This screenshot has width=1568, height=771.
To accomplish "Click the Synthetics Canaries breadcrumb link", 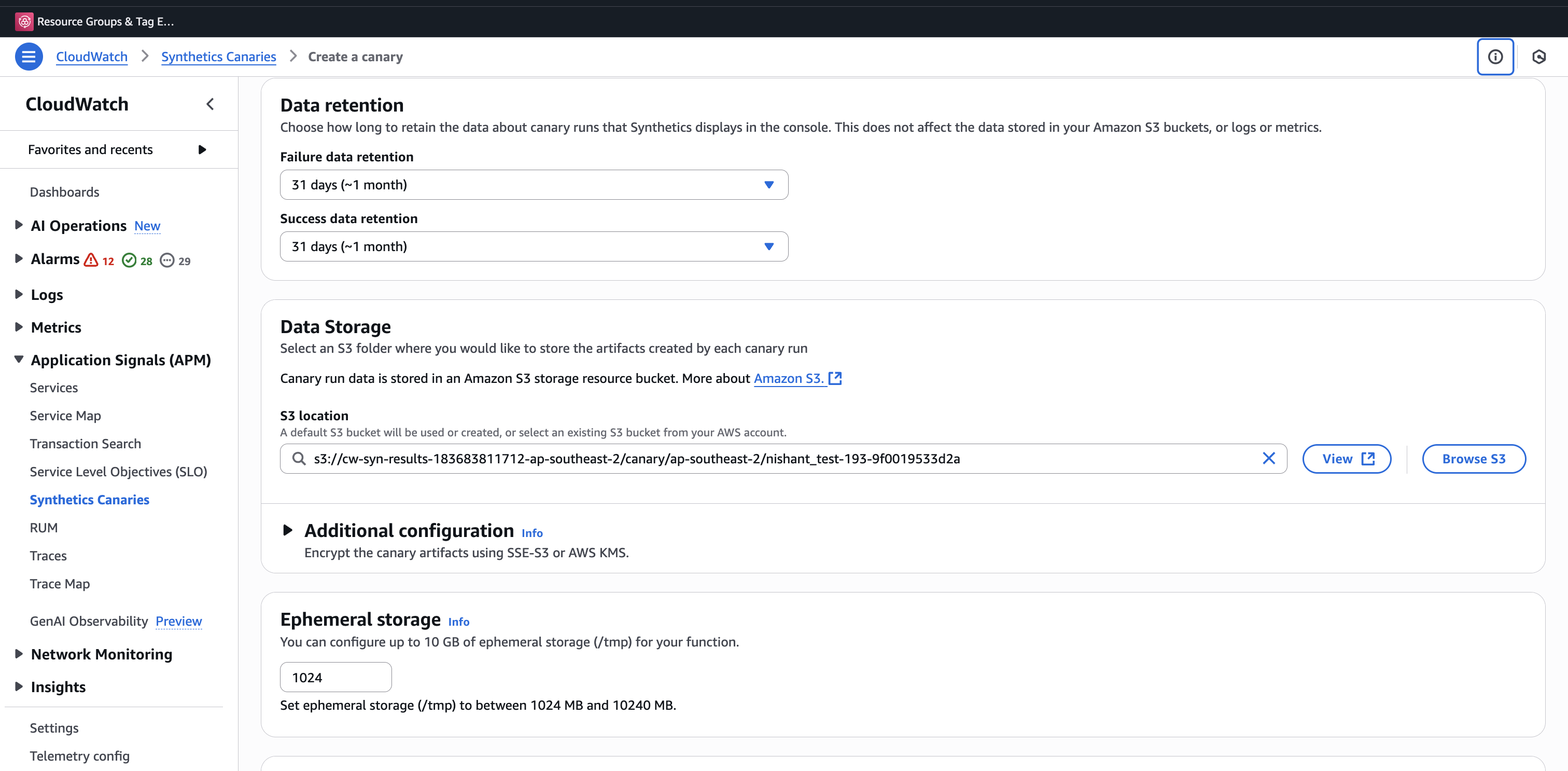I will tap(218, 57).
